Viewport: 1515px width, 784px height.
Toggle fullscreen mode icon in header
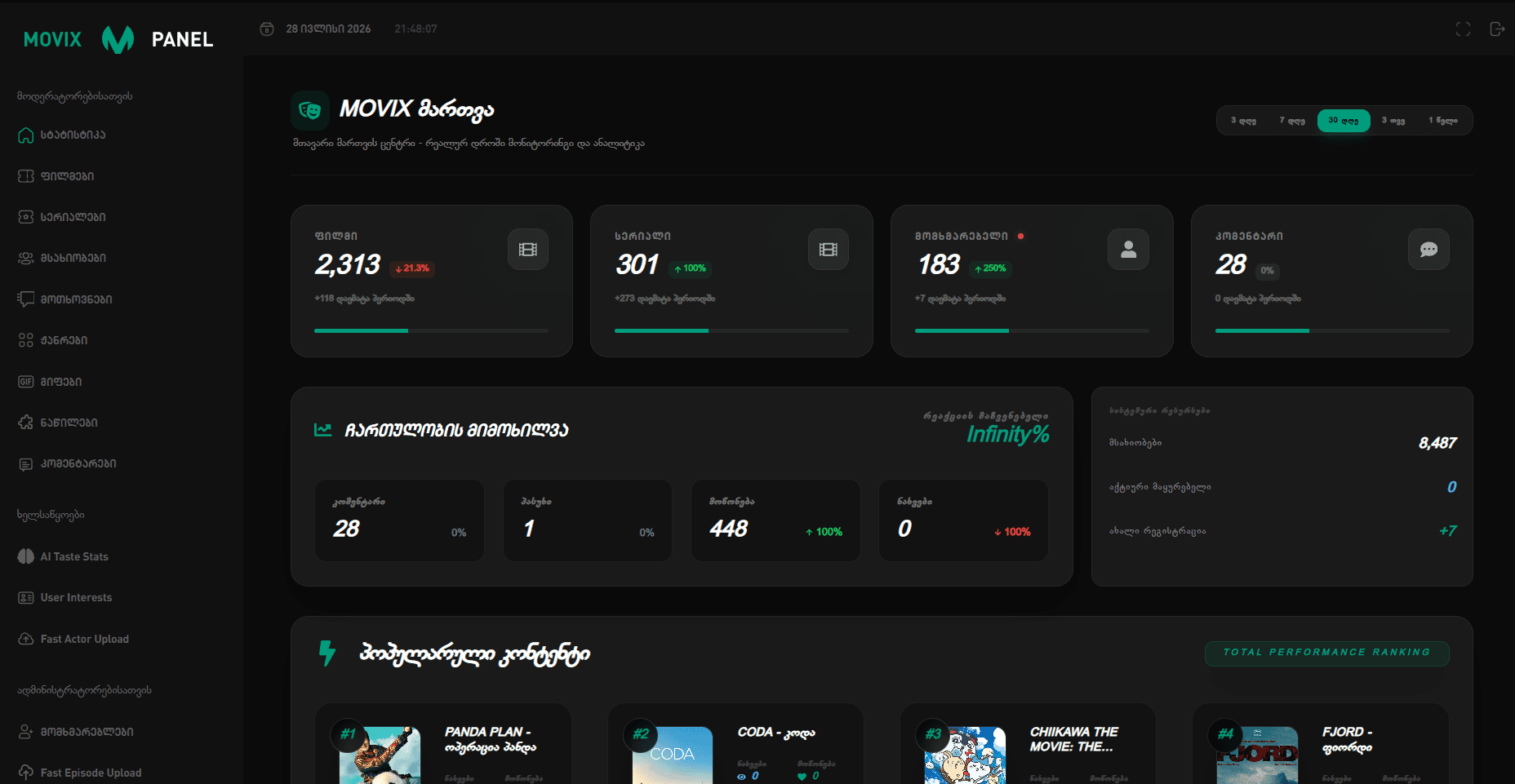[x=1463, y=29]
